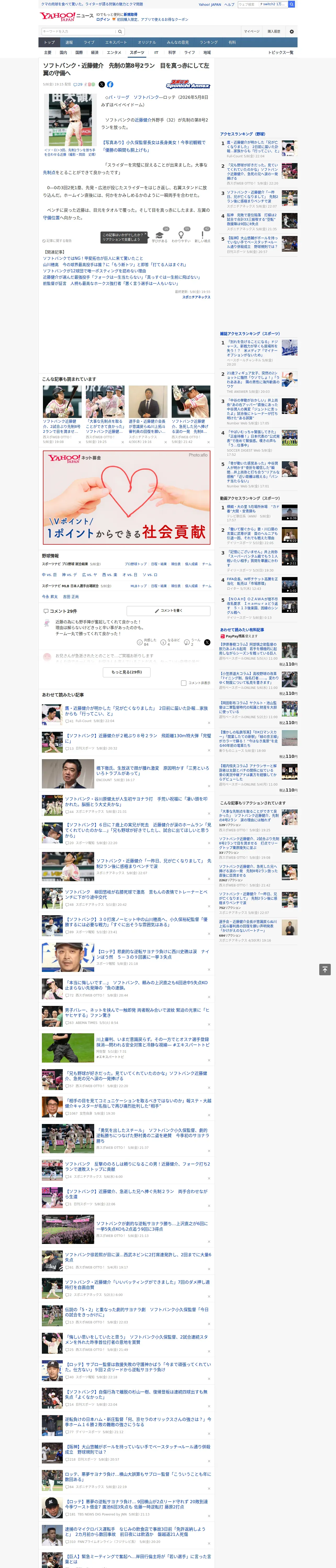Open the first commenter's avatar
Viewport: 336px width, 1568px height.
(x=47, y=623)
